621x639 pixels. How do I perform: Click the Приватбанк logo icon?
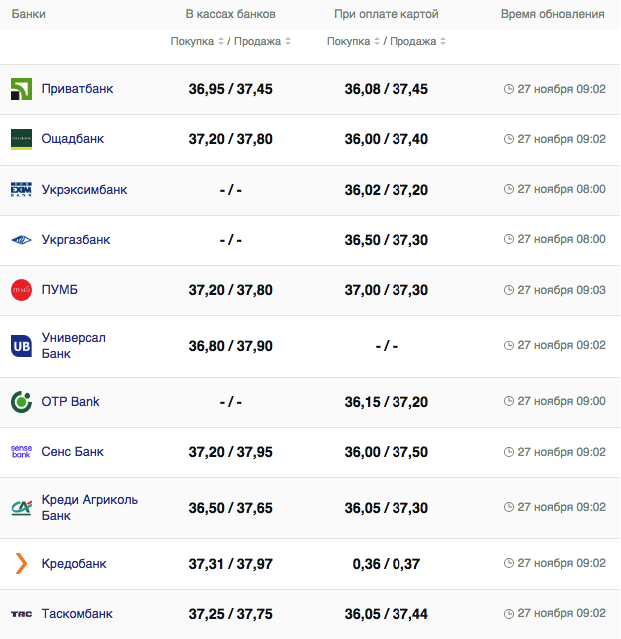pos(21,89)
